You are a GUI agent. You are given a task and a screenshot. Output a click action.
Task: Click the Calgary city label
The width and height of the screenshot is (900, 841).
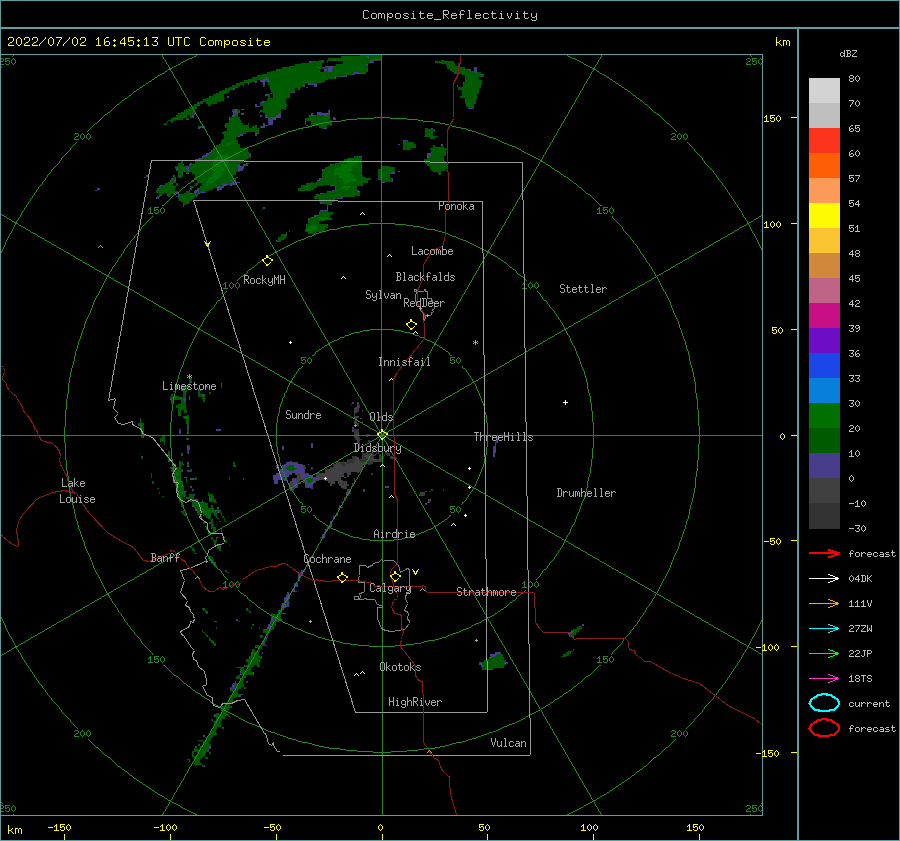pyautogui.click(x=390, y=588)
